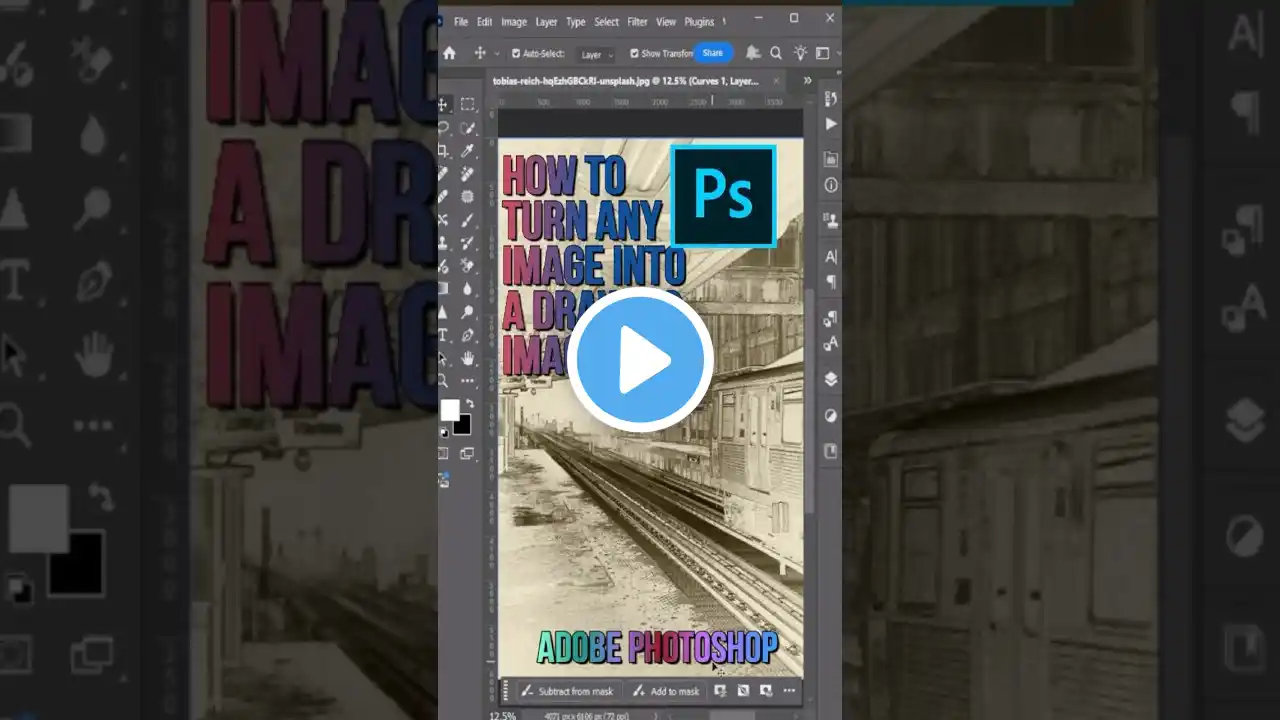Select the Hand tool
The image size is (1280, 720).
click(x=467, y=358)
